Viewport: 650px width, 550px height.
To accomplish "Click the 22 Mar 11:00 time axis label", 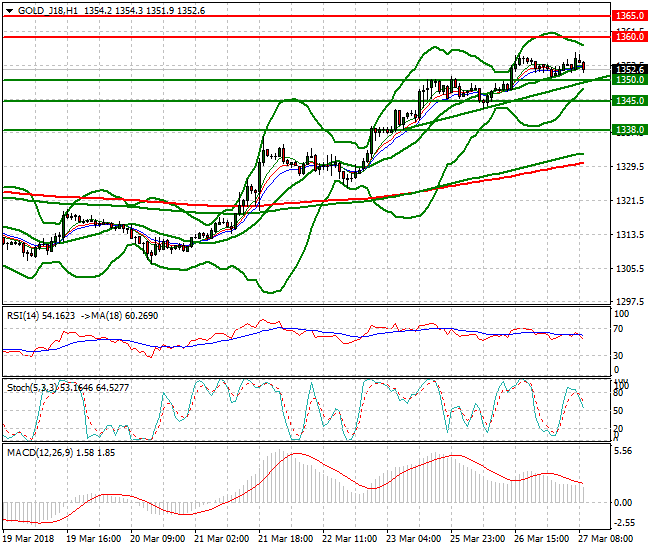I will (349, 539).
